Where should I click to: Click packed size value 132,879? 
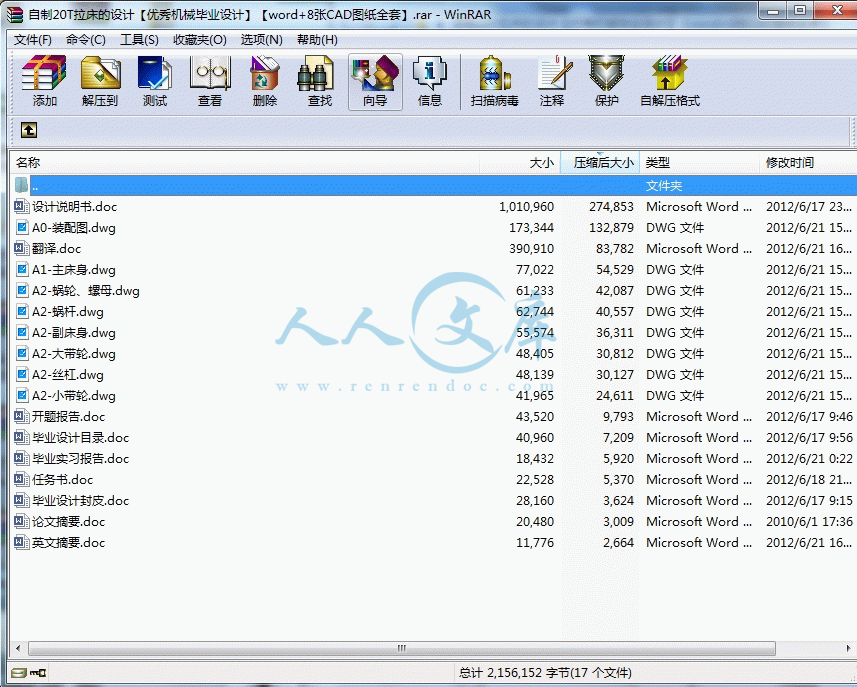(611, 227)
